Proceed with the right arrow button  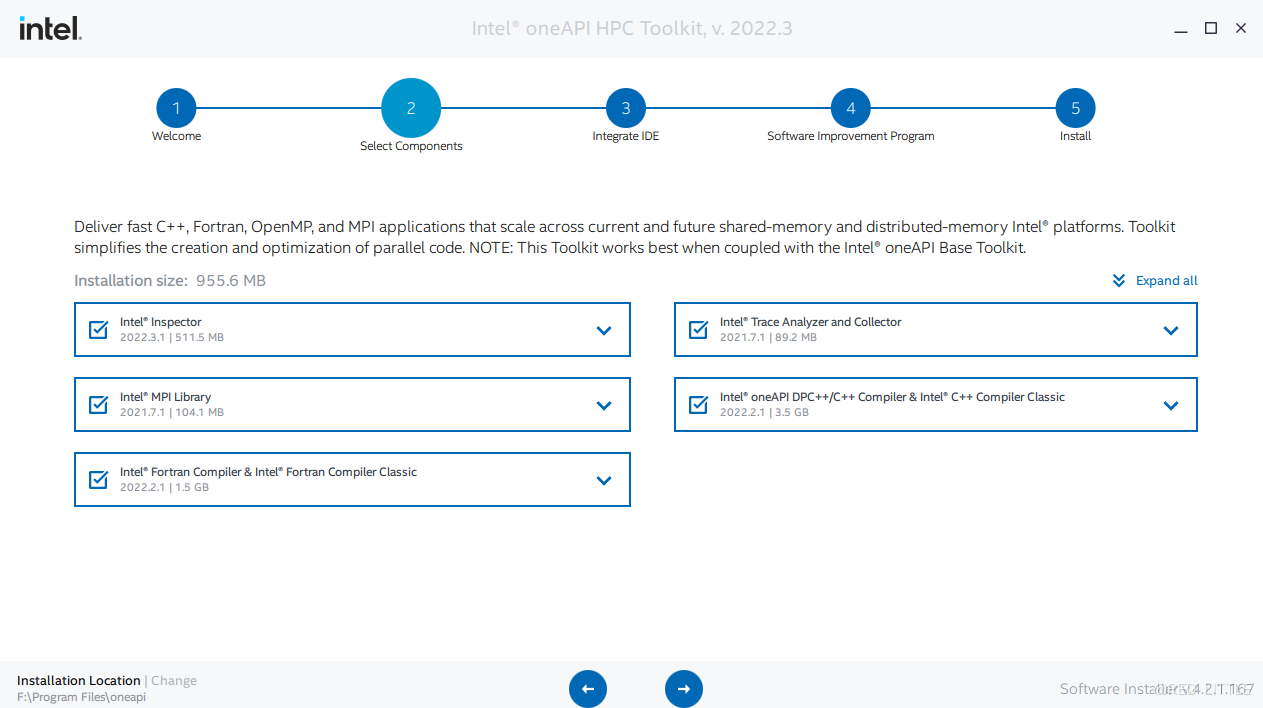pyautogui.click(x=684, y=689)
